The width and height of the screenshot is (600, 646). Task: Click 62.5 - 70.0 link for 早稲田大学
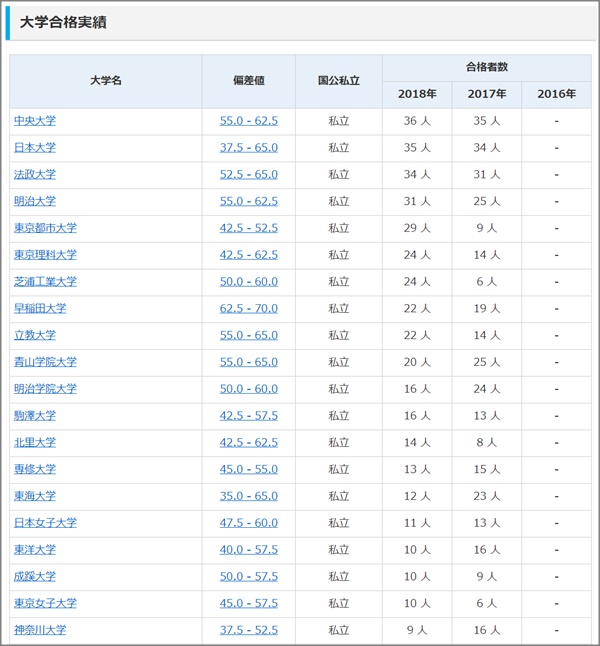tap(248, 308)
